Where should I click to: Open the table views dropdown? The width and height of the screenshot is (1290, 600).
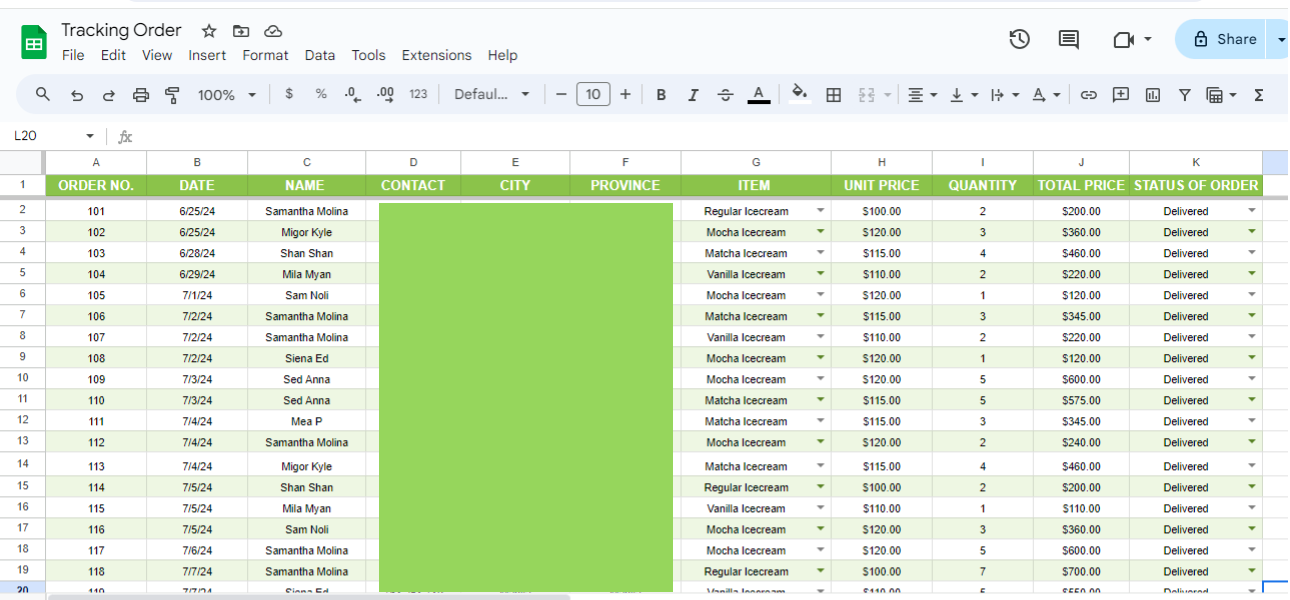1222,95
